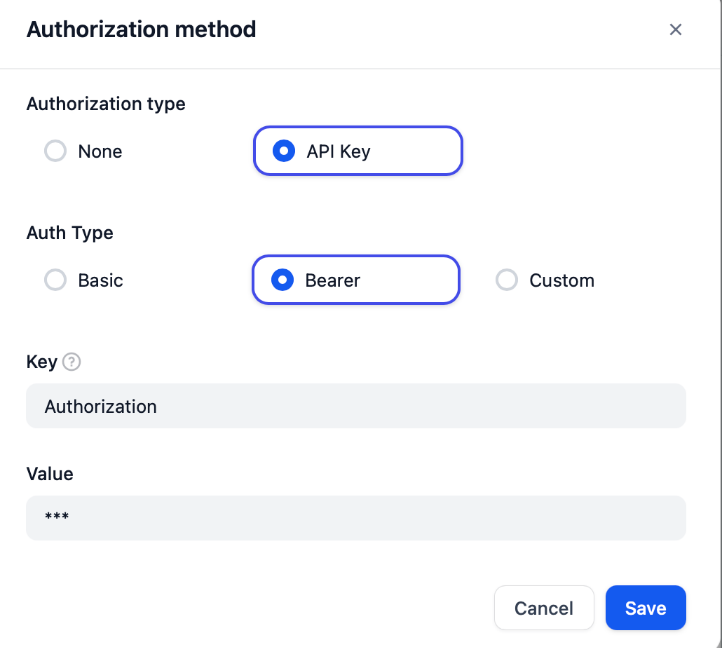The height and width of the screenshot is (648, 722).
Task: Click the filled radio dot beside API Key
Action: pos(284,151)
